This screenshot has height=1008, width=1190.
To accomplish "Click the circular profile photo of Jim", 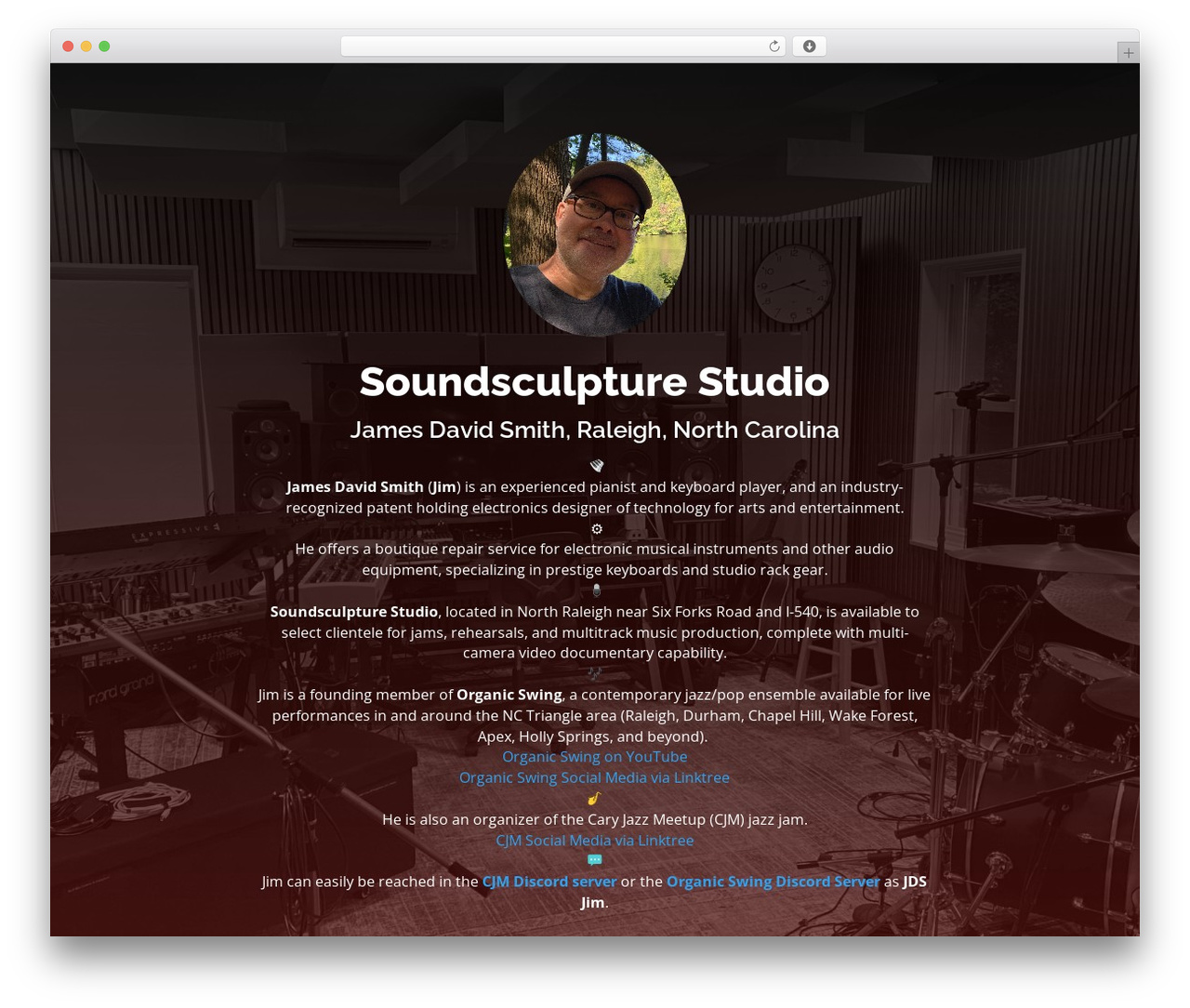I will pos(595,234).
